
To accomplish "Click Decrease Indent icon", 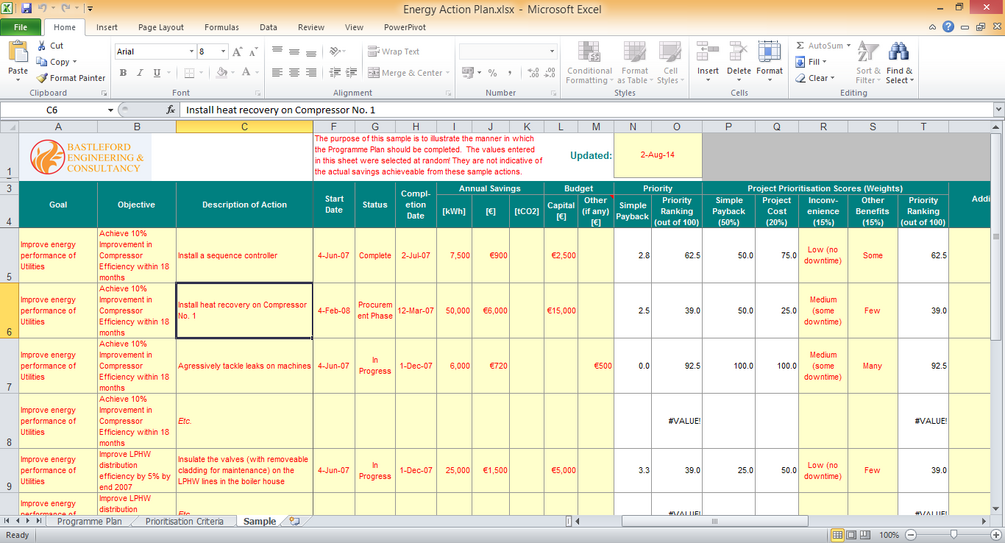I will [x=335, y=72].
